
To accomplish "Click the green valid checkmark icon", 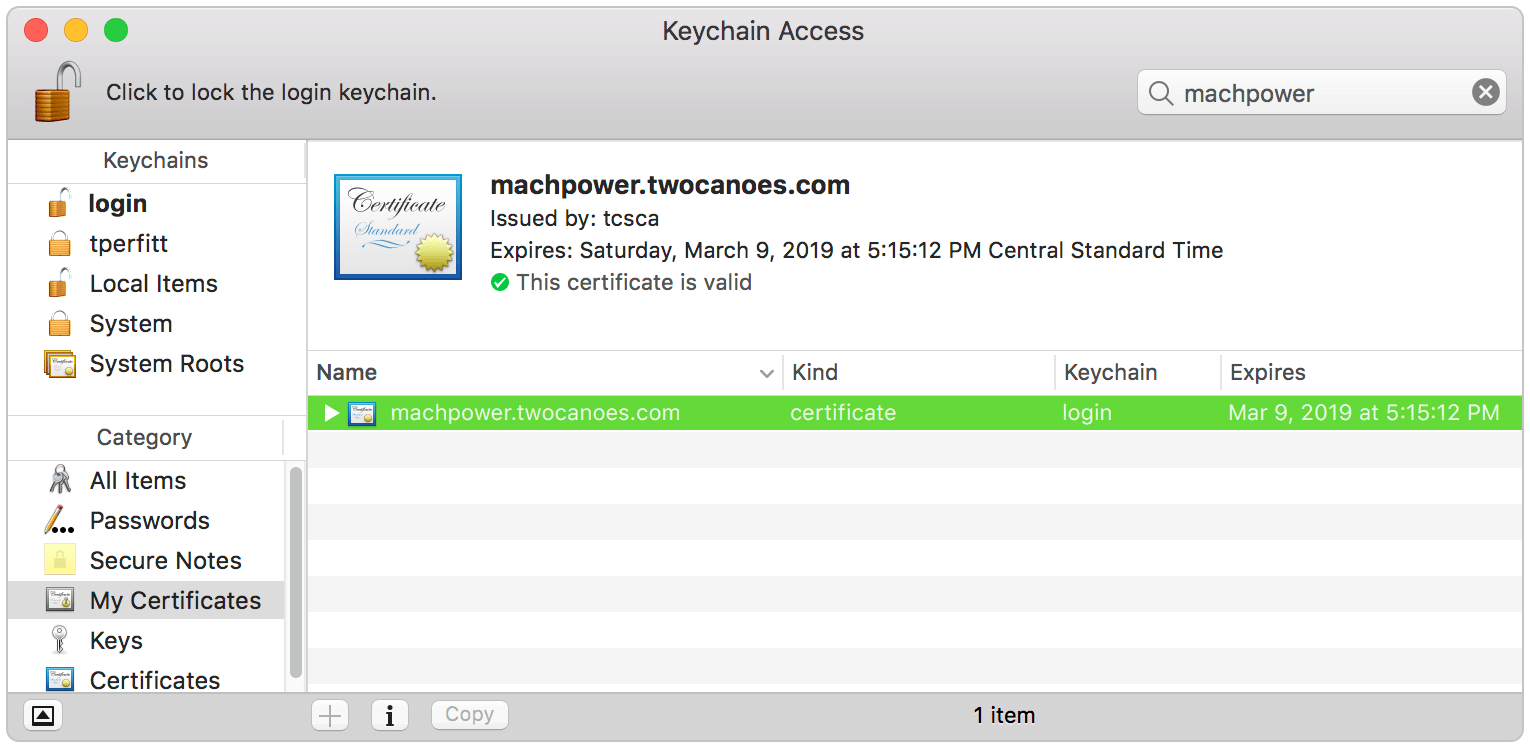I will pos(500,283).
